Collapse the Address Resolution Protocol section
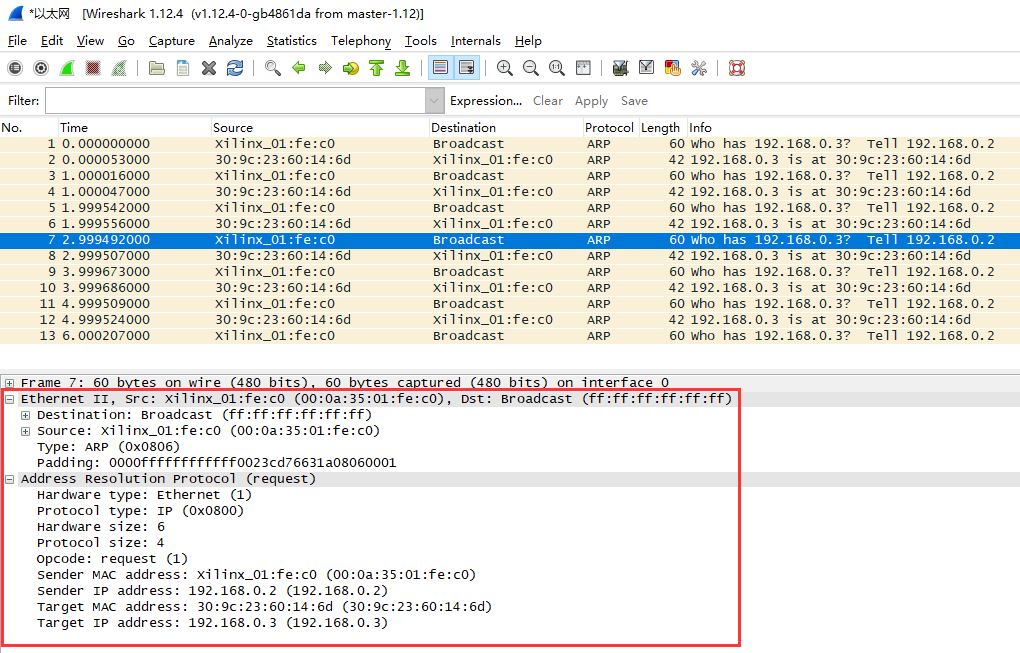The image size is (1020, 653). pos(8,478)
